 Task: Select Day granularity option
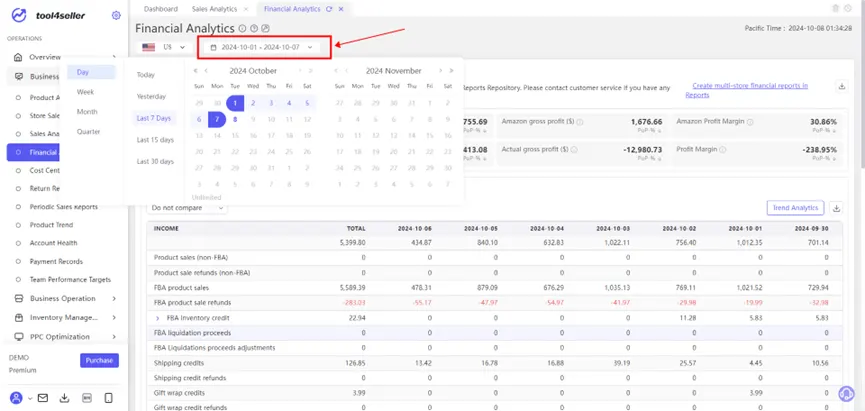tap(91, 72)
